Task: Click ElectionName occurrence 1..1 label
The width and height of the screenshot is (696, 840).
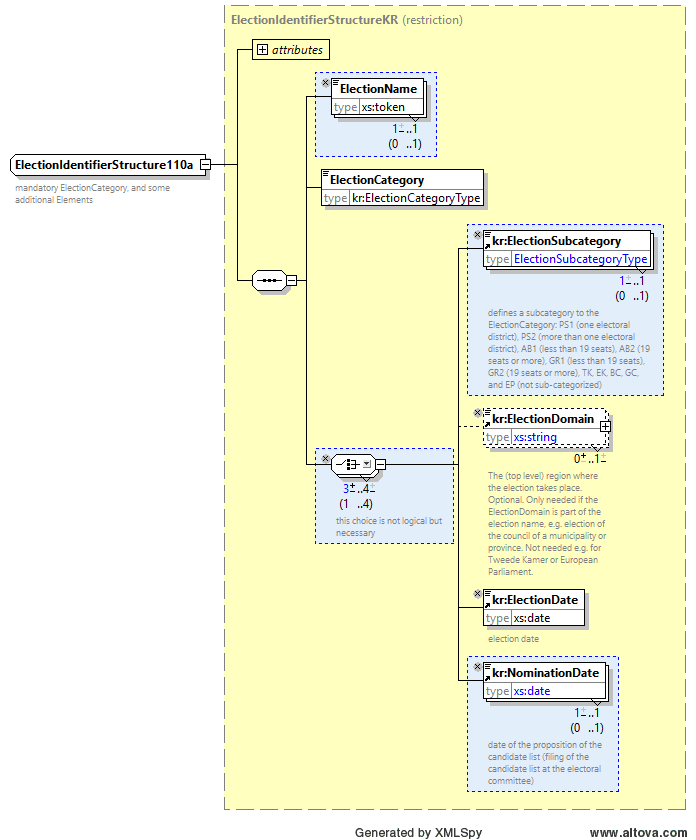Action: point(405,129)
